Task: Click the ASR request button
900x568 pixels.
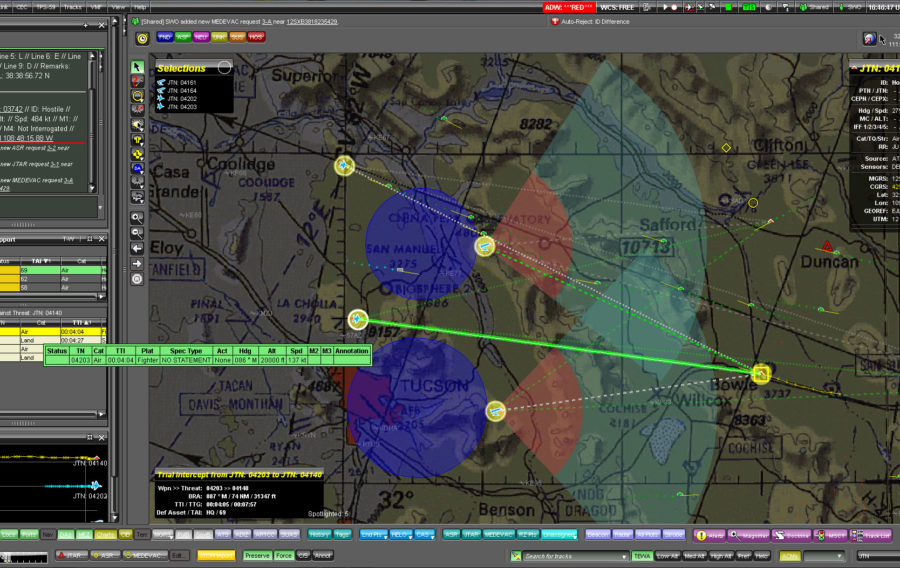Action: (106, 556)
